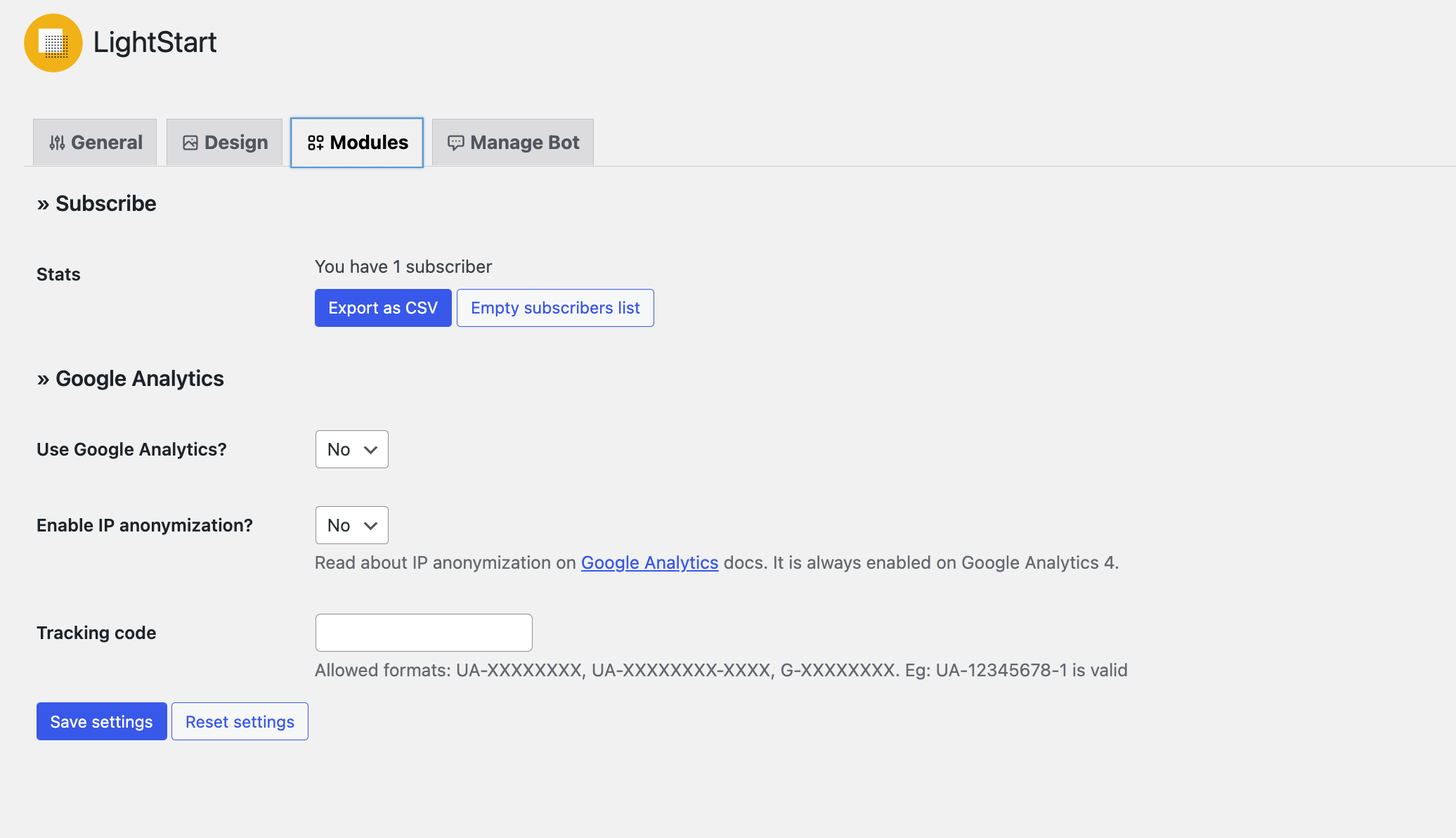
Task: Follow the Google Analytics docs link
Action: pos(649,563)
